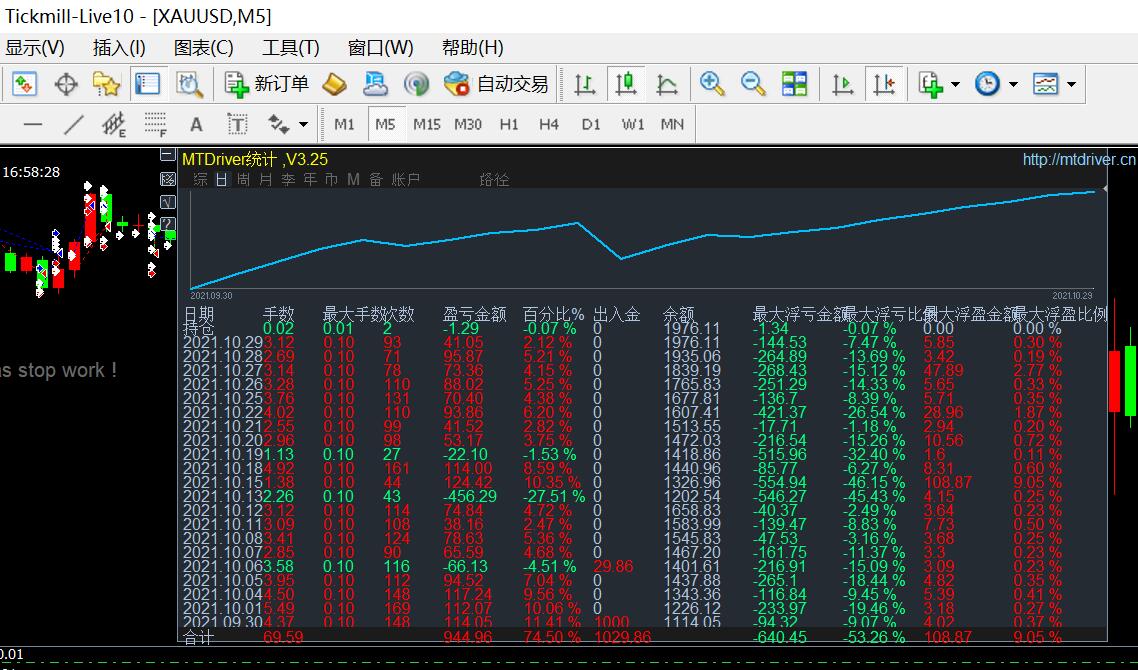
Task: Switch timeframe to H1
Action: click(509, 125)
